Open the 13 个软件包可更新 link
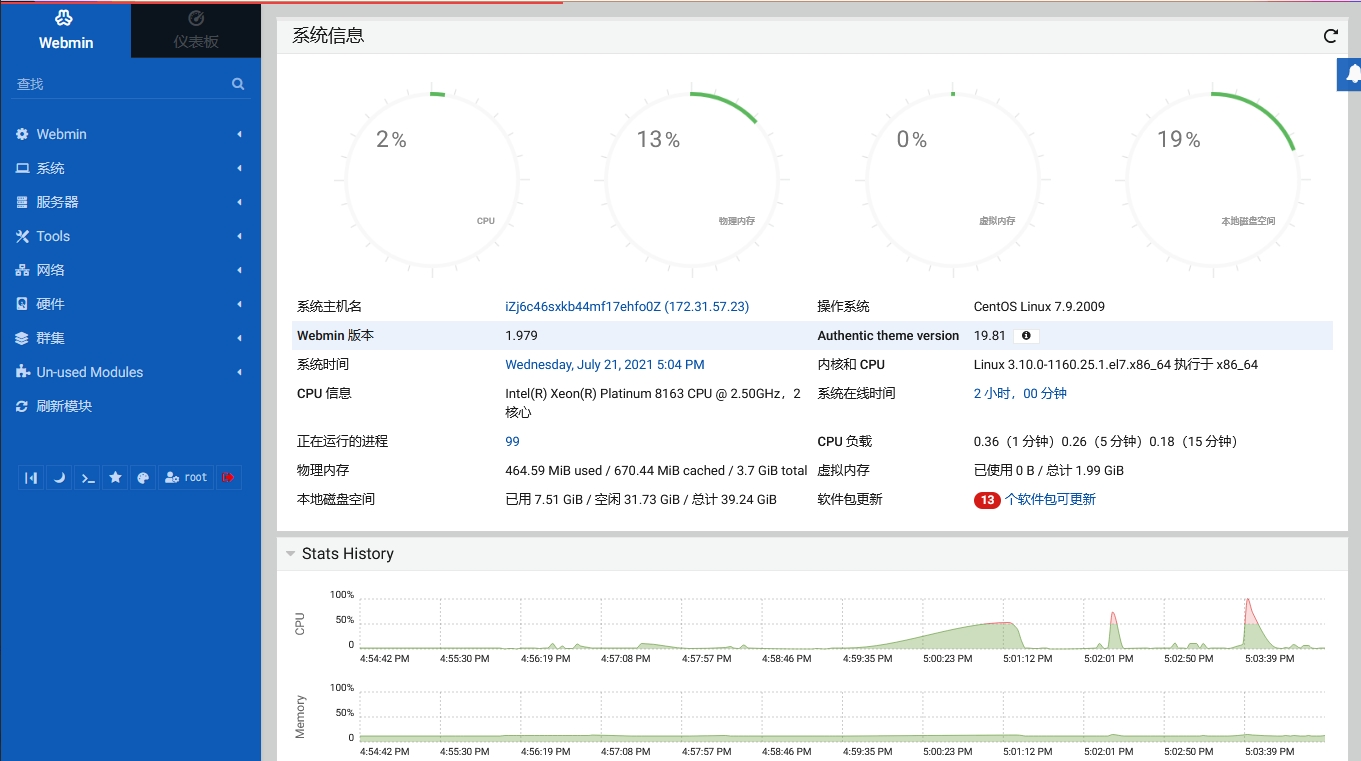Image resolution: width=1361 pixels, height=761 pixels. 1048,499
